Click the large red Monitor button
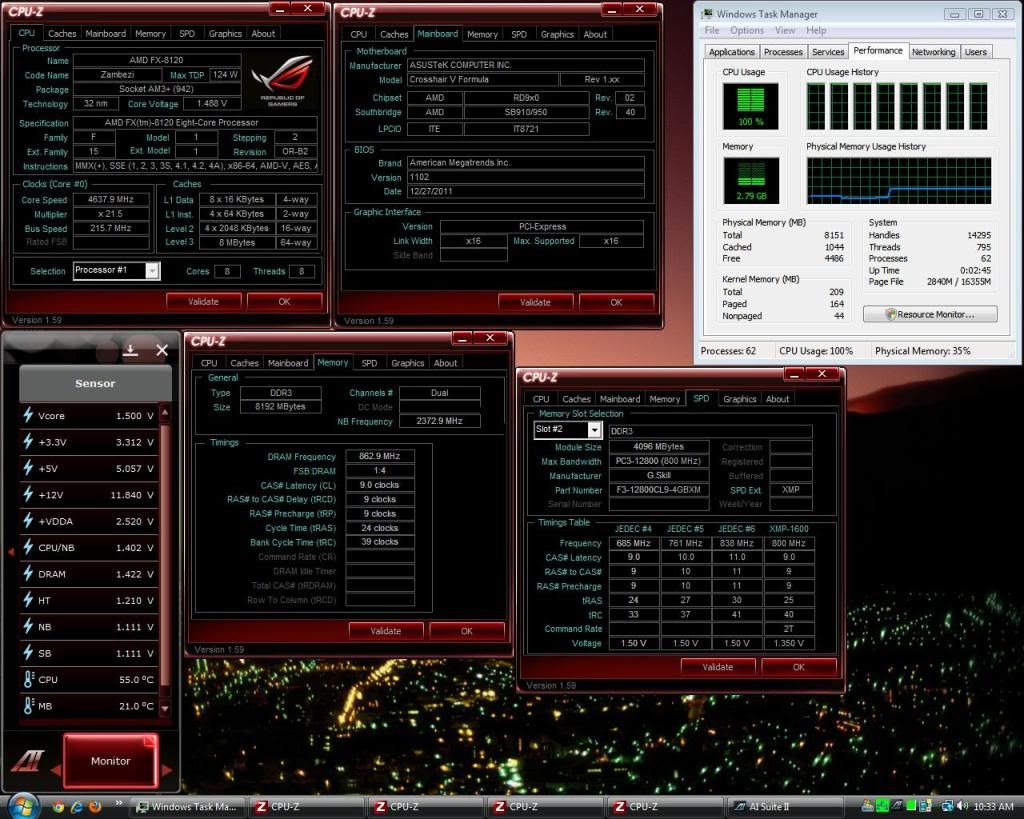This screenshot has height=819, width=1024. (110, 761)
